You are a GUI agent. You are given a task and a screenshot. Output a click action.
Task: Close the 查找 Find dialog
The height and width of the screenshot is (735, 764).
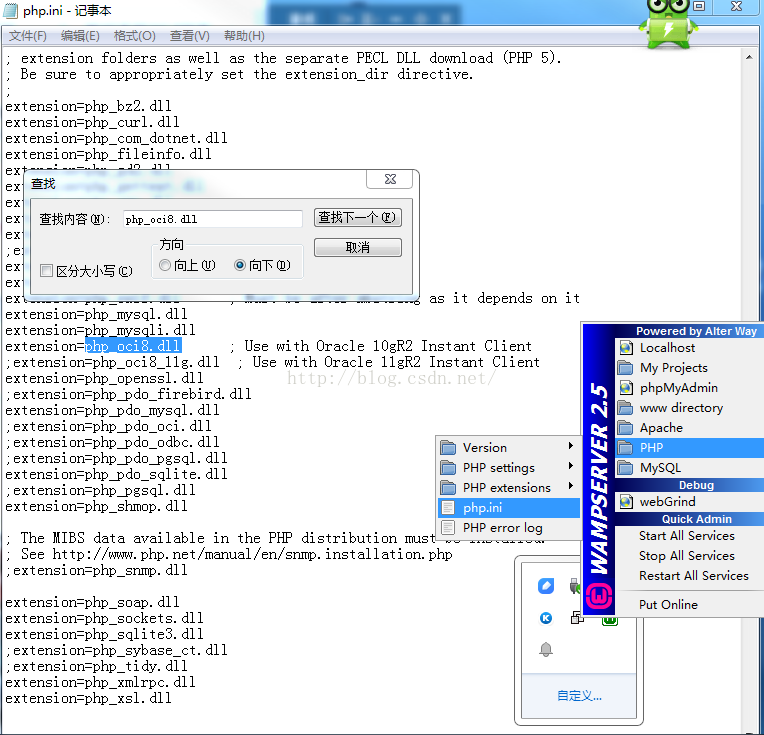click(x=390, y=179)
